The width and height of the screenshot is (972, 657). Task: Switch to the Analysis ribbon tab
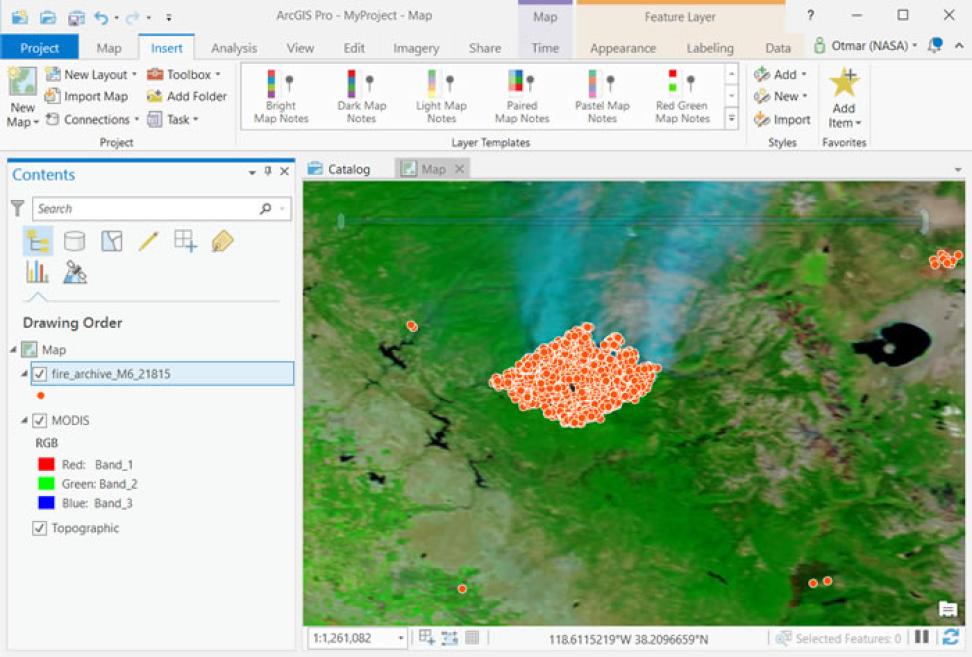[234, 48]
